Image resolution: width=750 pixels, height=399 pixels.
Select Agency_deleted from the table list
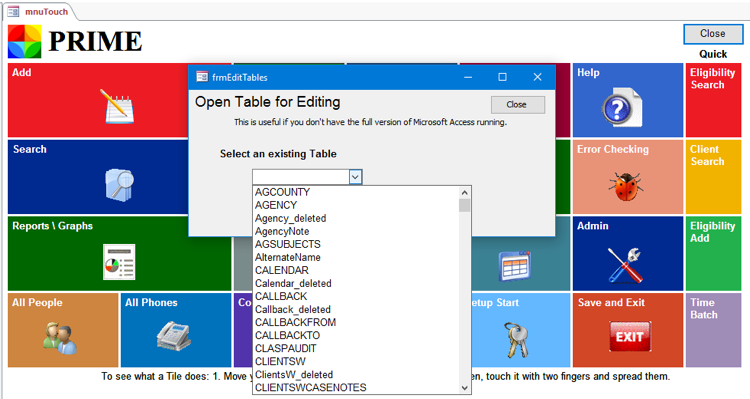[356, 218]
